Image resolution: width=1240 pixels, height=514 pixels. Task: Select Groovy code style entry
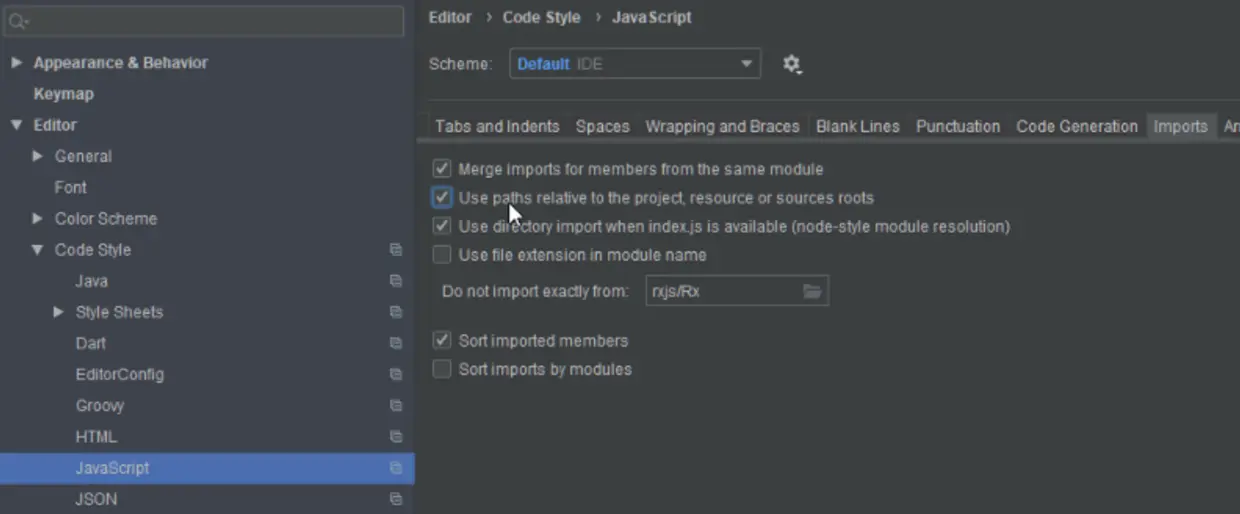coord(100,406)
